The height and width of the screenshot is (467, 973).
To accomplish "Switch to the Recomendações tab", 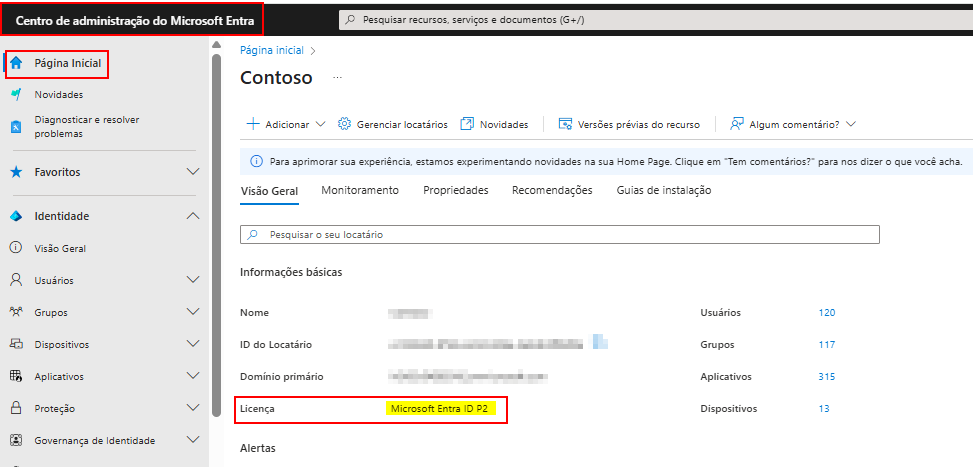I will (552, 190).
